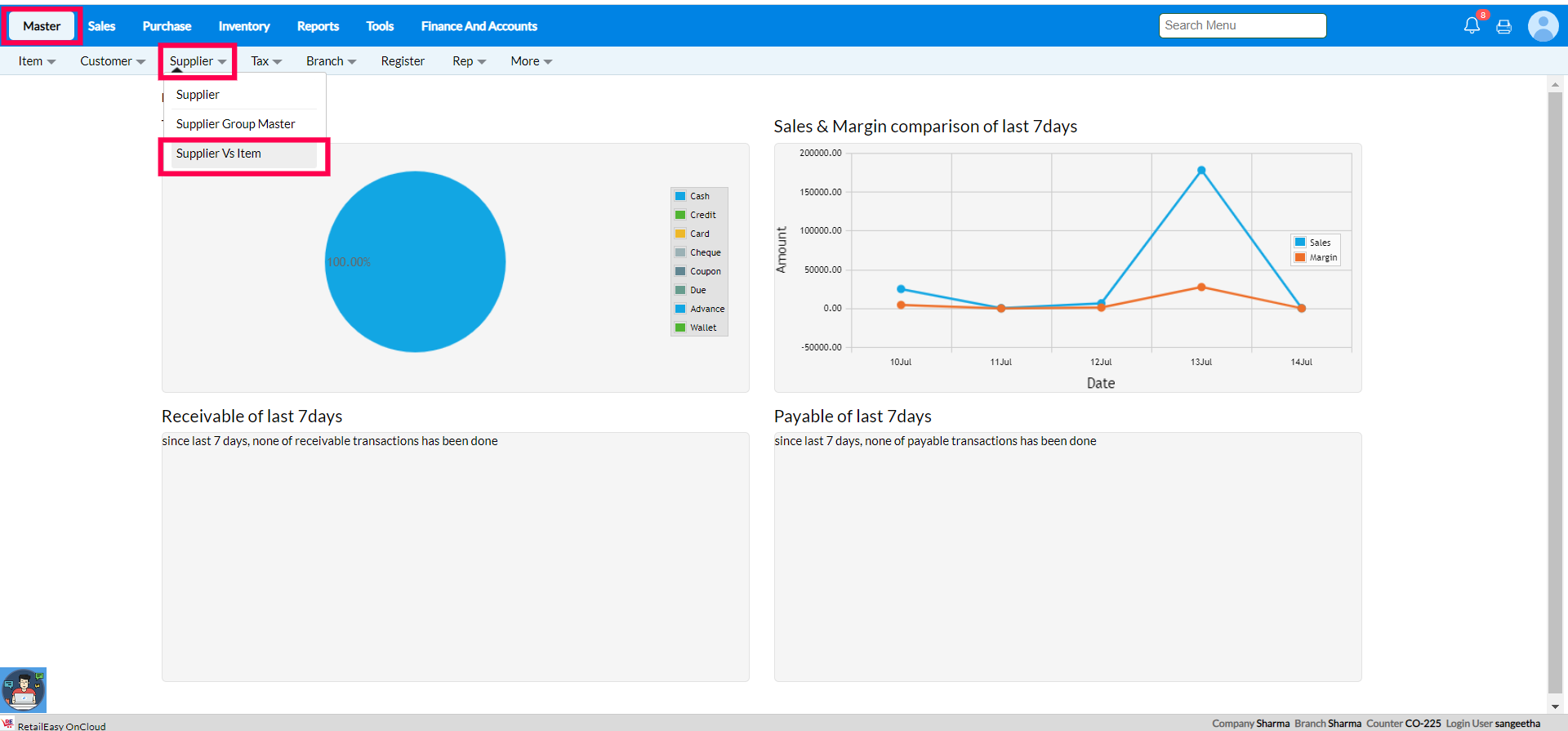Viewport: 1568px width, 731px height.
Task: Expand the More dropdown menu
Action: click(x=531, y=61)
